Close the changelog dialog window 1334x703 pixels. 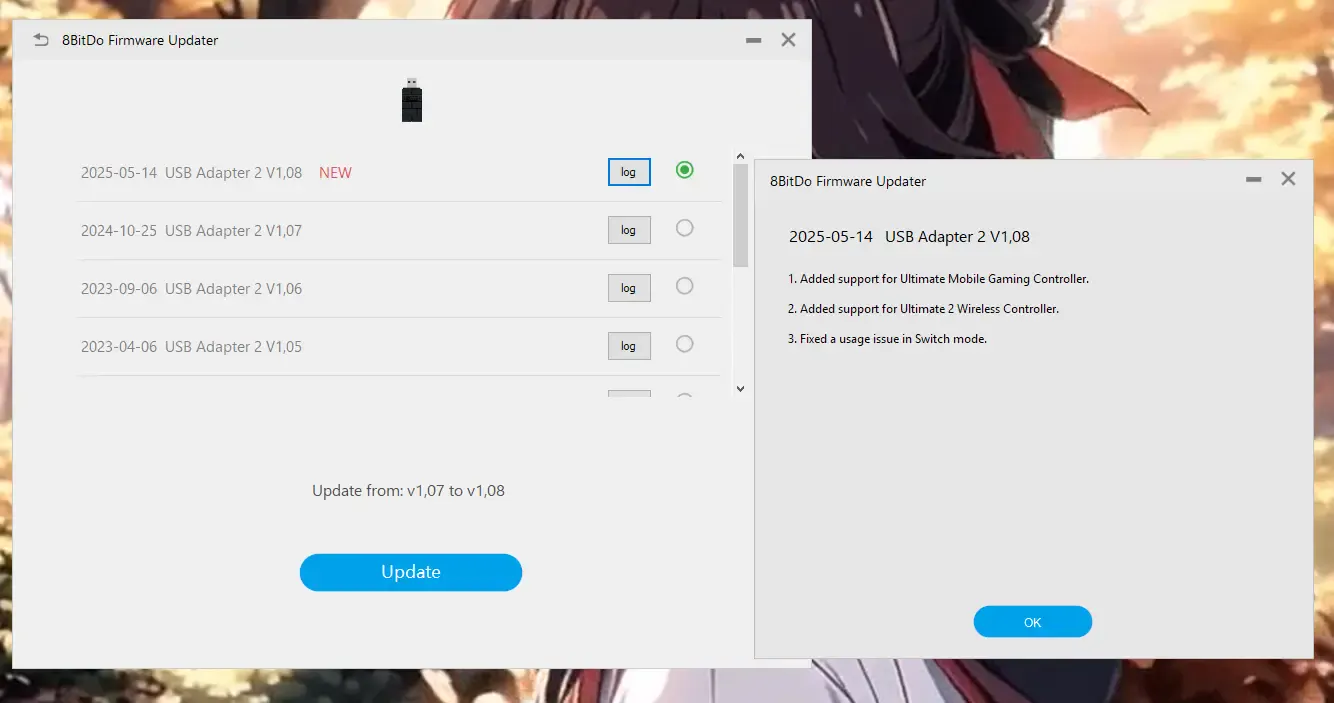[1288, 179]
